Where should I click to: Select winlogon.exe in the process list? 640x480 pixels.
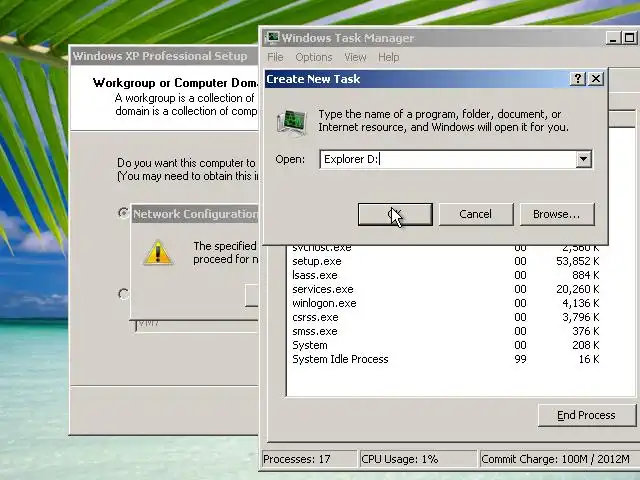[x=445, y=303]
